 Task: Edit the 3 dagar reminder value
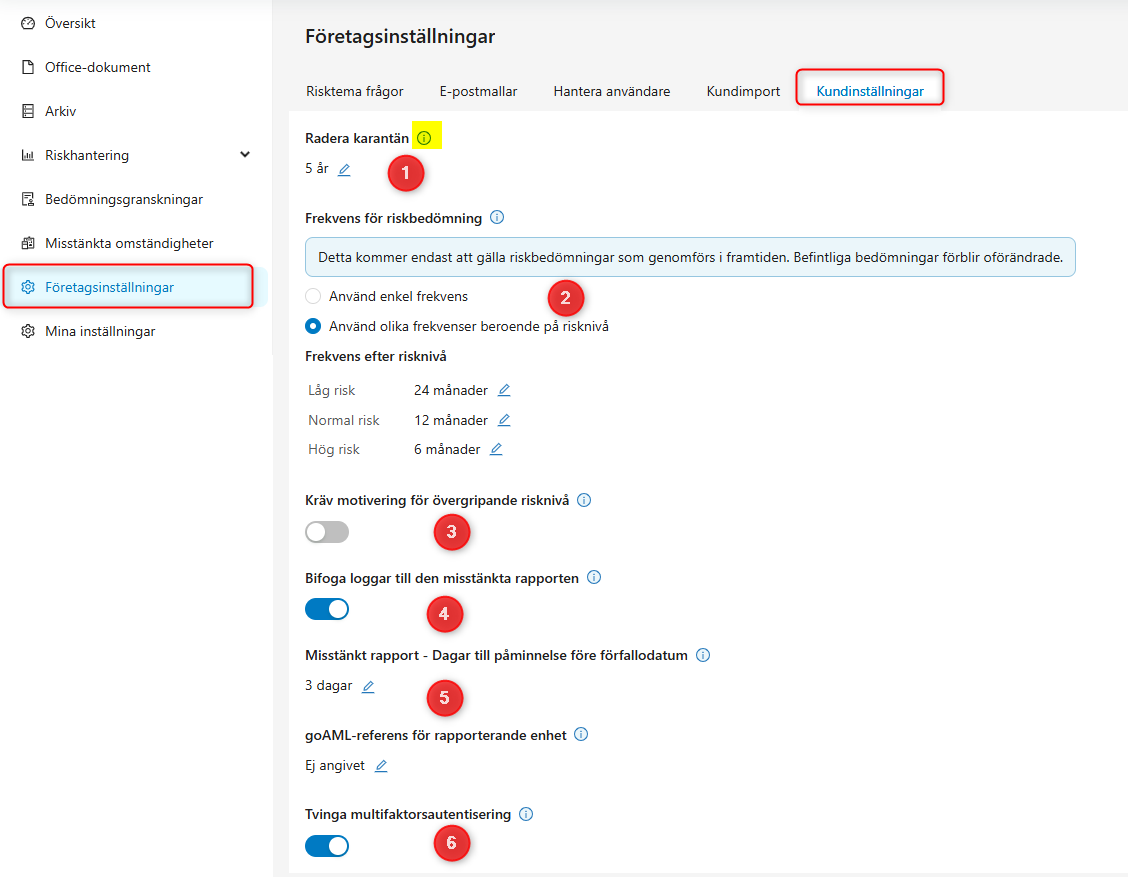click(368, 686)
